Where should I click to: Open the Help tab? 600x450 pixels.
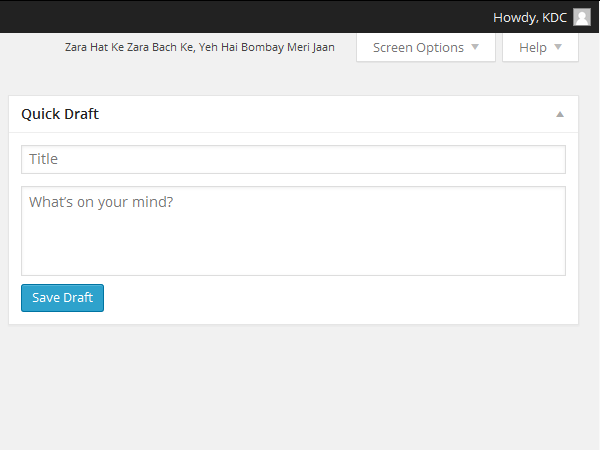pos(533,47)
